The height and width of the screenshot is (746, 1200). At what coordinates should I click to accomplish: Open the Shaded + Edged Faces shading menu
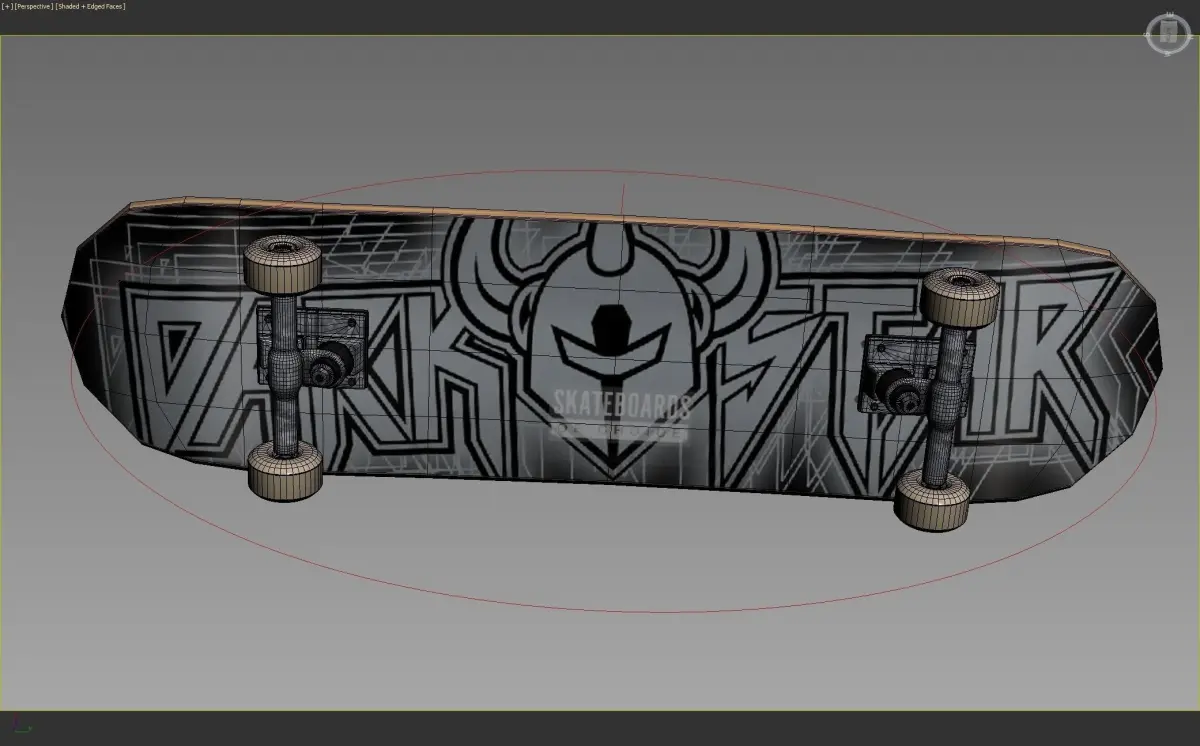pyautogui.click(x=90, y=6)
